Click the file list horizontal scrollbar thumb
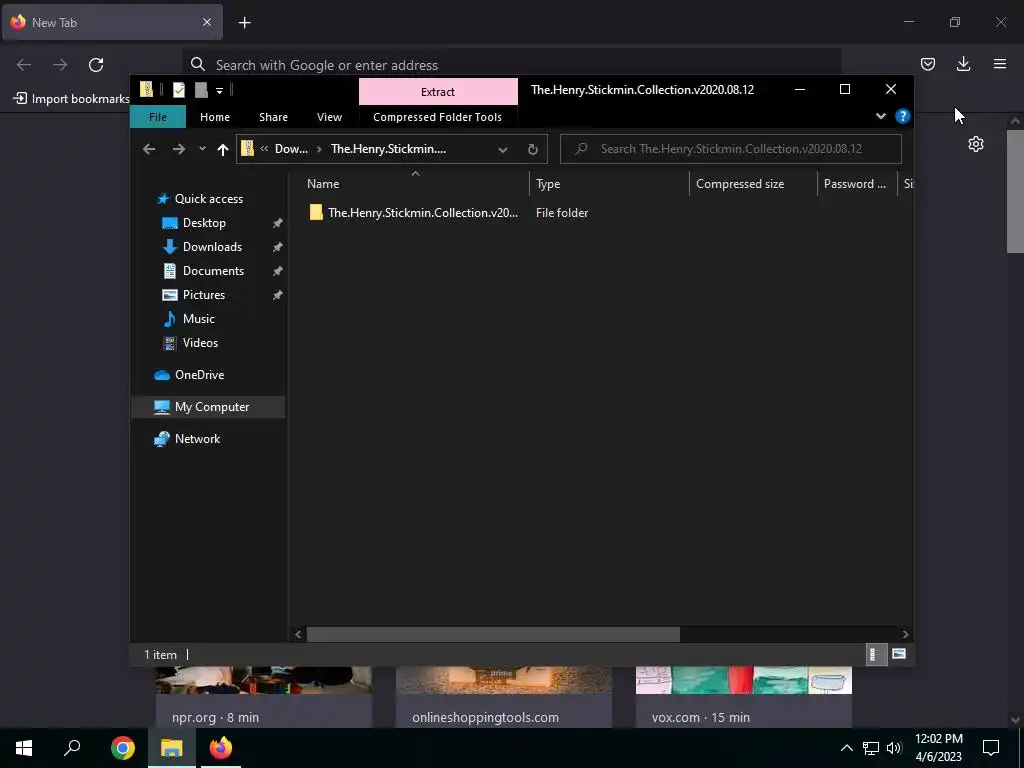 (x=493, y=634)
